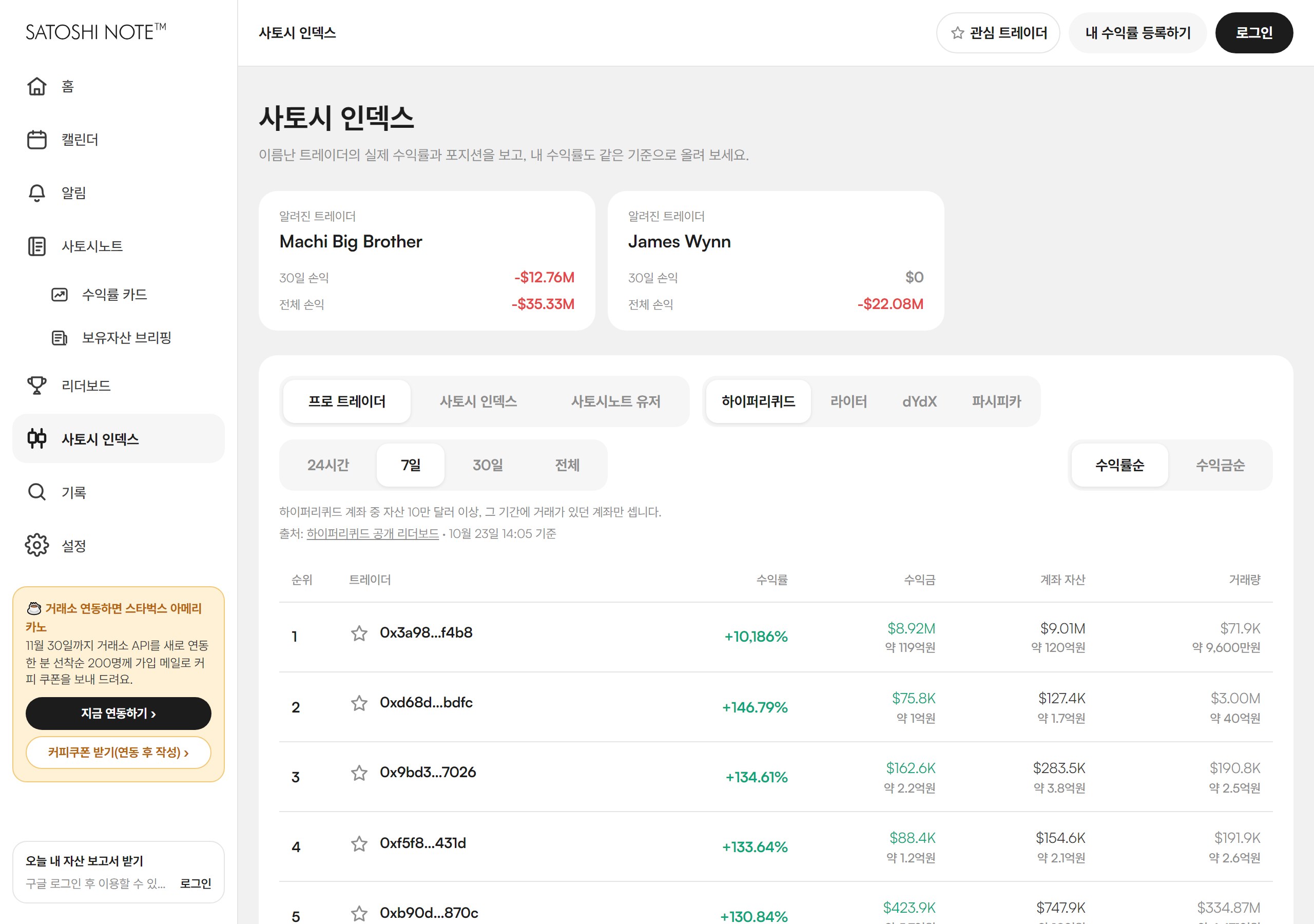This screenshot has height=924, width=1314.
Task: Click 오늘 내 자산 보고서 받기 card
Action: click(119, 872)
